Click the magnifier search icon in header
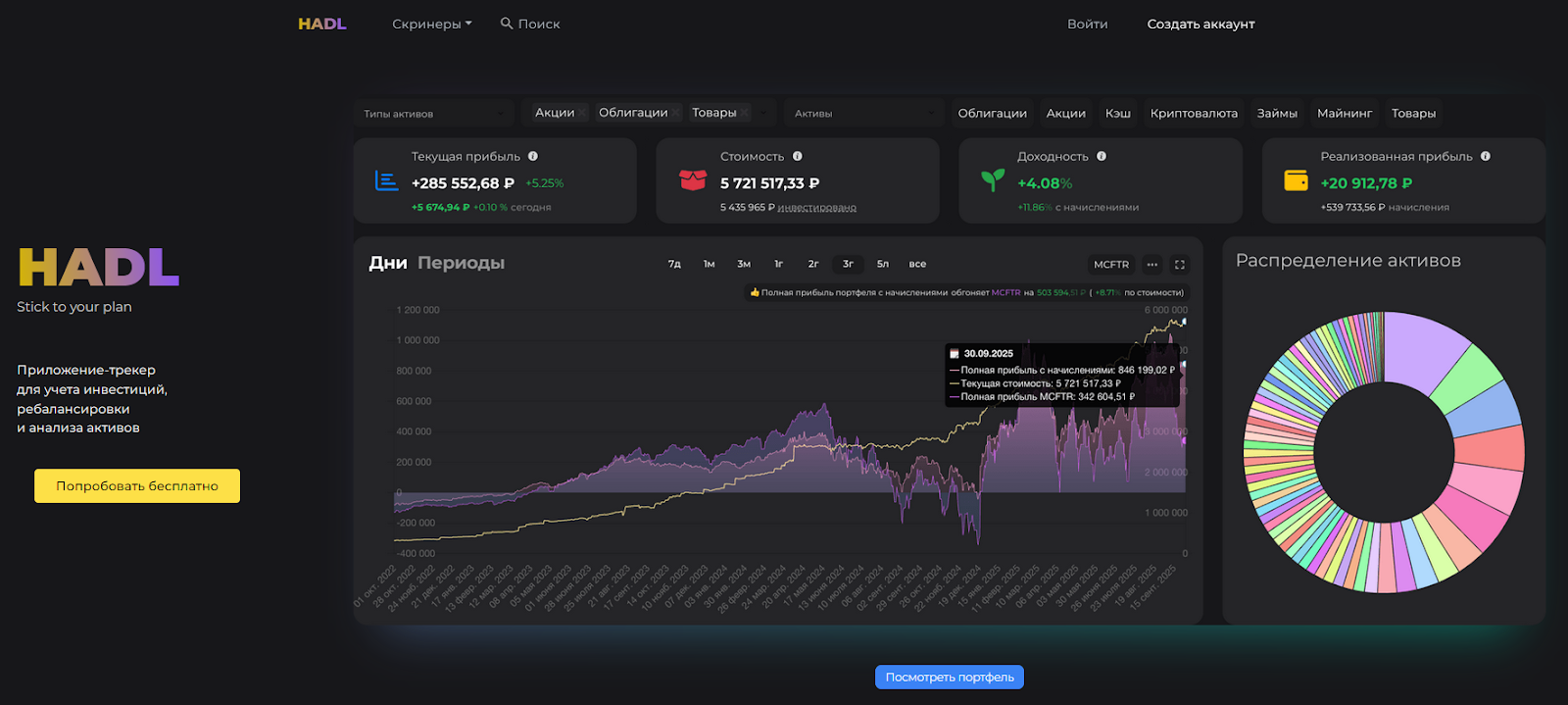The width and height of the screenshot is (1568, 705). point(507,24)
